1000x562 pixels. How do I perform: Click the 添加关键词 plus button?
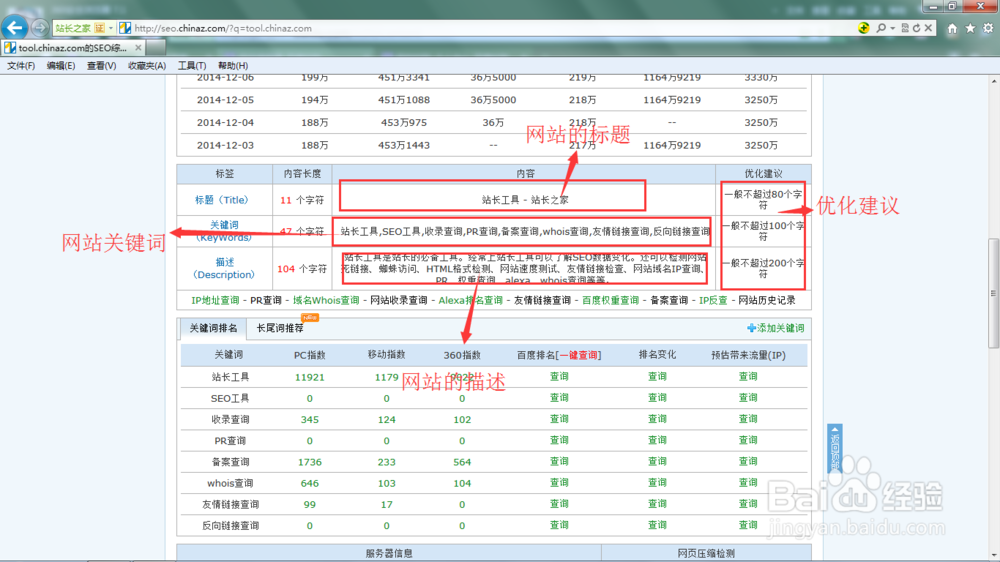click(776, 328)
